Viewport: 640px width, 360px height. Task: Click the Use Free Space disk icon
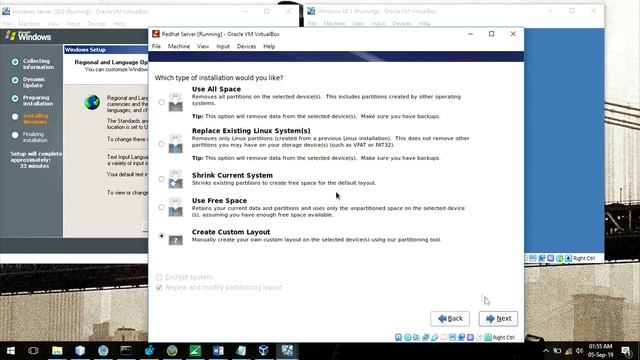[176, 207]
